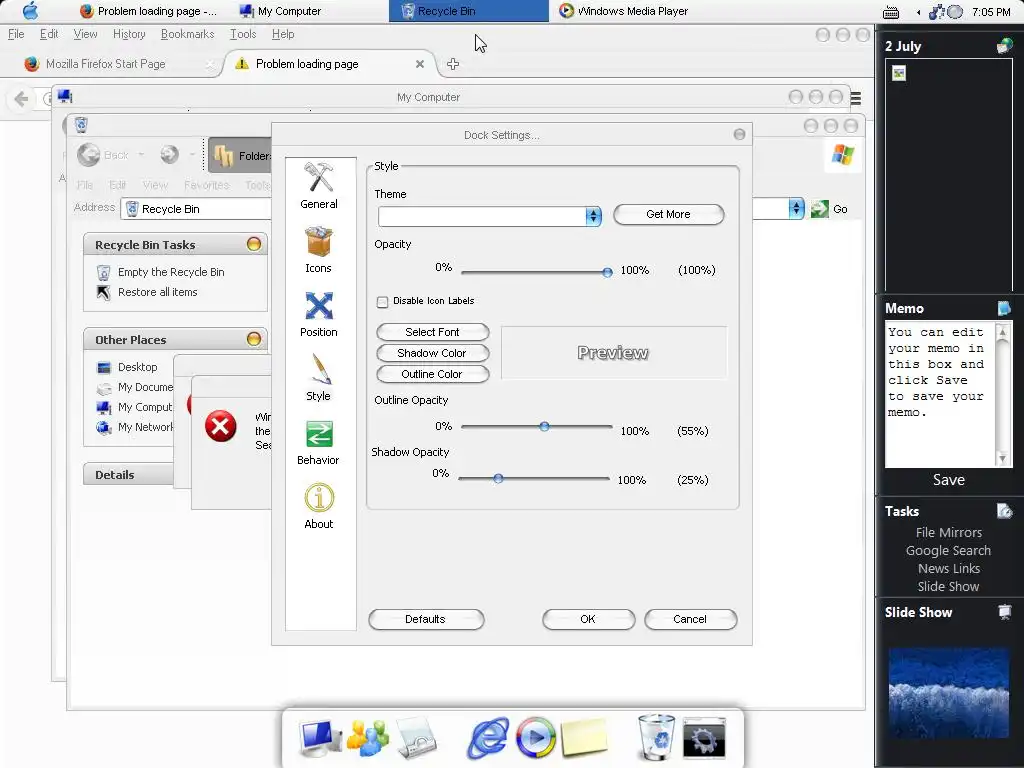Open the File Mirrors task link
This screenshot has height=768, width=1024.
tap(948, 532)
